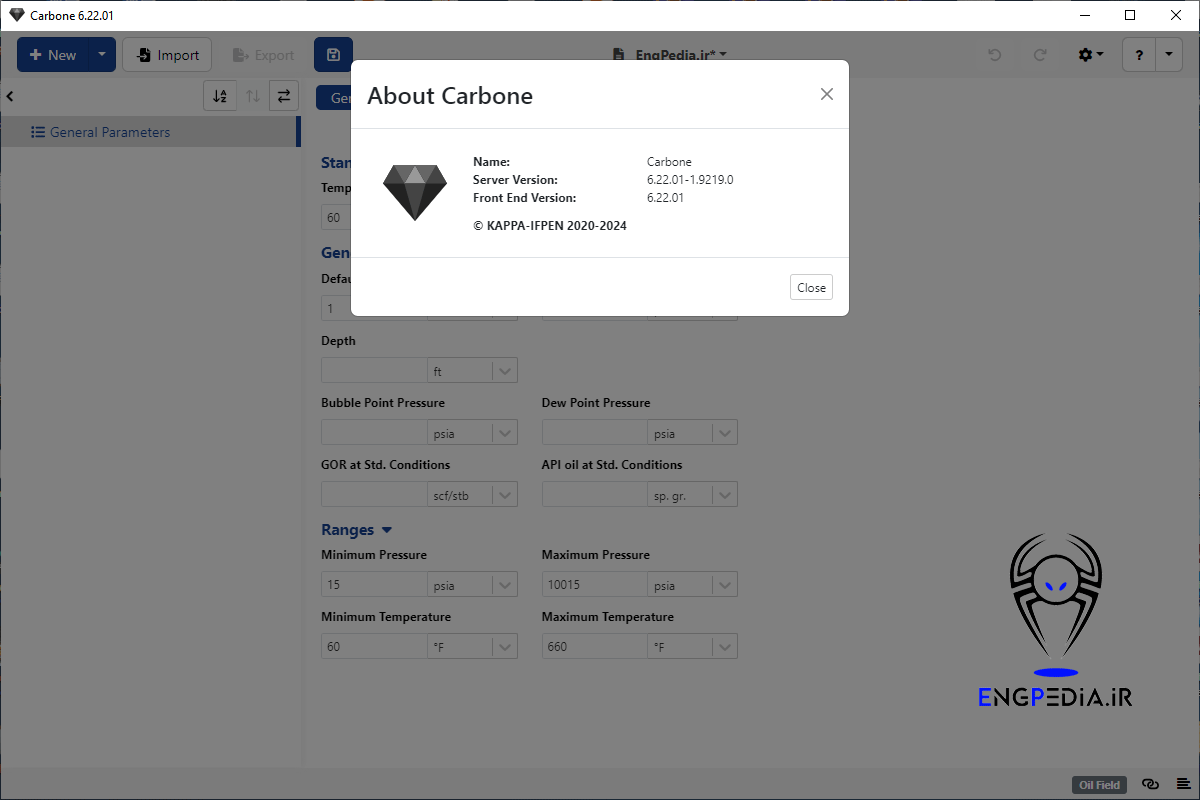
Task: Click the alphabetical A-Z sort icon
Action: click(x=220, y=96)
